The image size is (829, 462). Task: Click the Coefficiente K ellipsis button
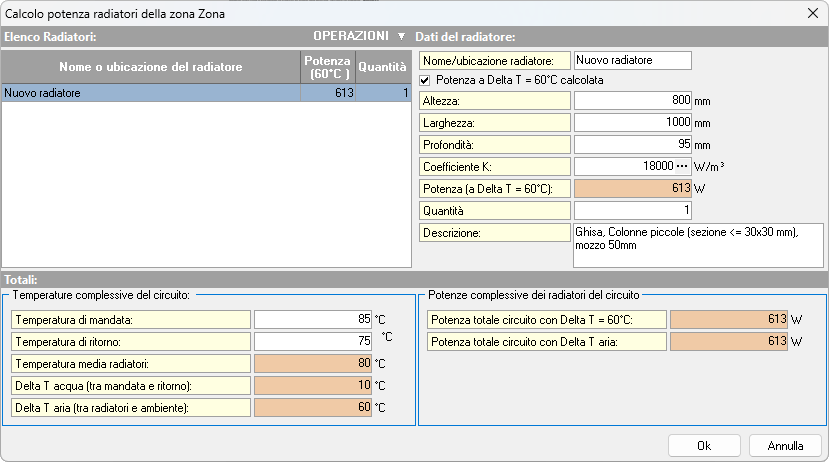[x=683, y=166]
